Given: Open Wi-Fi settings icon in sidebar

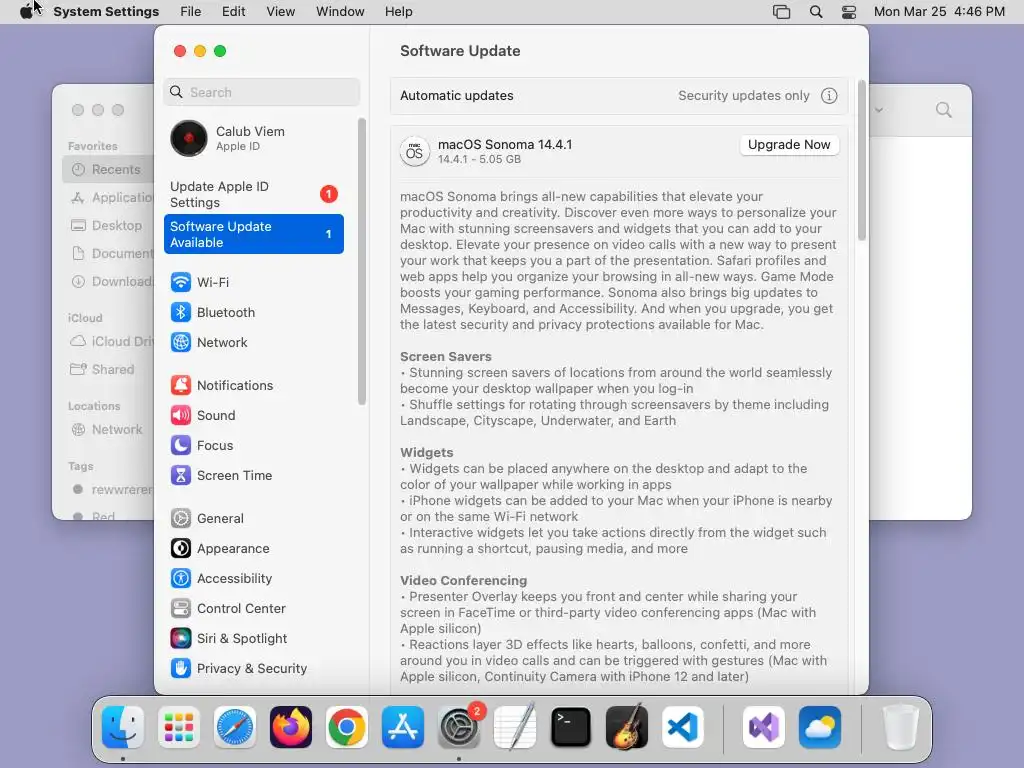Looking at the screenshot, I should (x=181, y=282).
